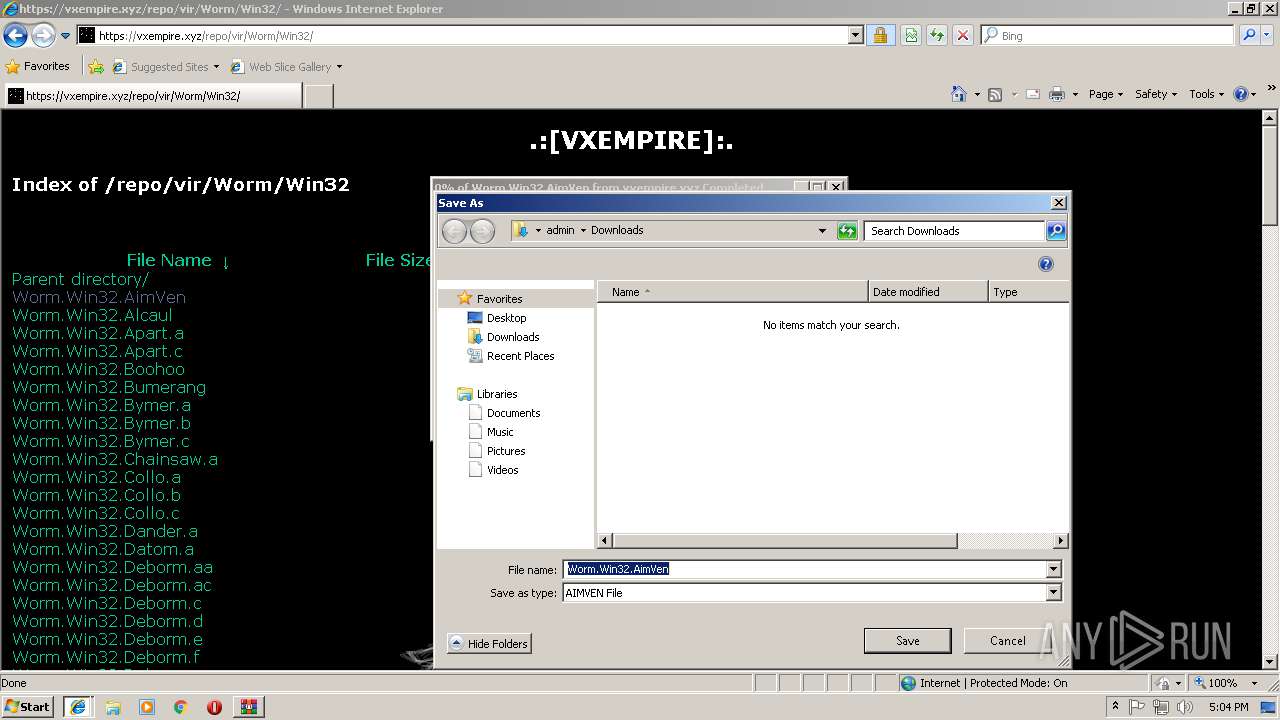This screenshot has width=1280, height=720.
Task: Open the Worm.Win32.Alcaul link
Action: pos(92,315)
